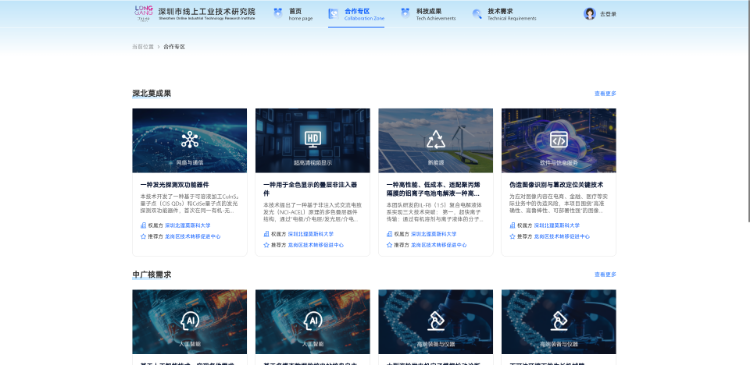Open the 网络与通信 globe thumbnail

click(x=190, y=140)
